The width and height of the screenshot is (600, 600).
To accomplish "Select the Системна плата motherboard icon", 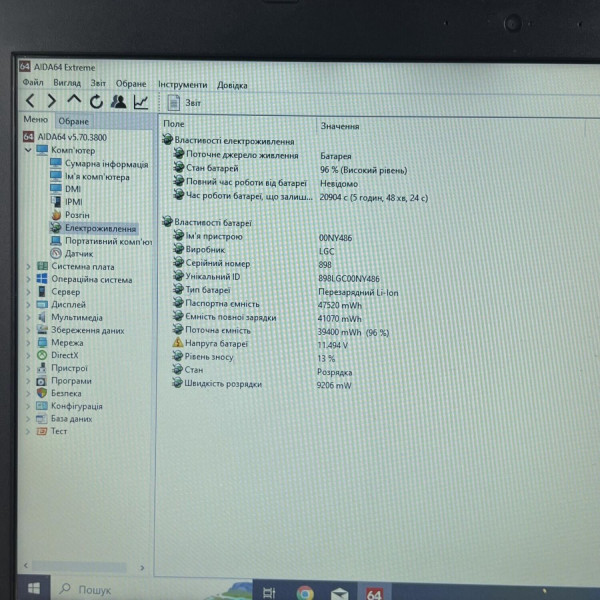I will [42, 266].
